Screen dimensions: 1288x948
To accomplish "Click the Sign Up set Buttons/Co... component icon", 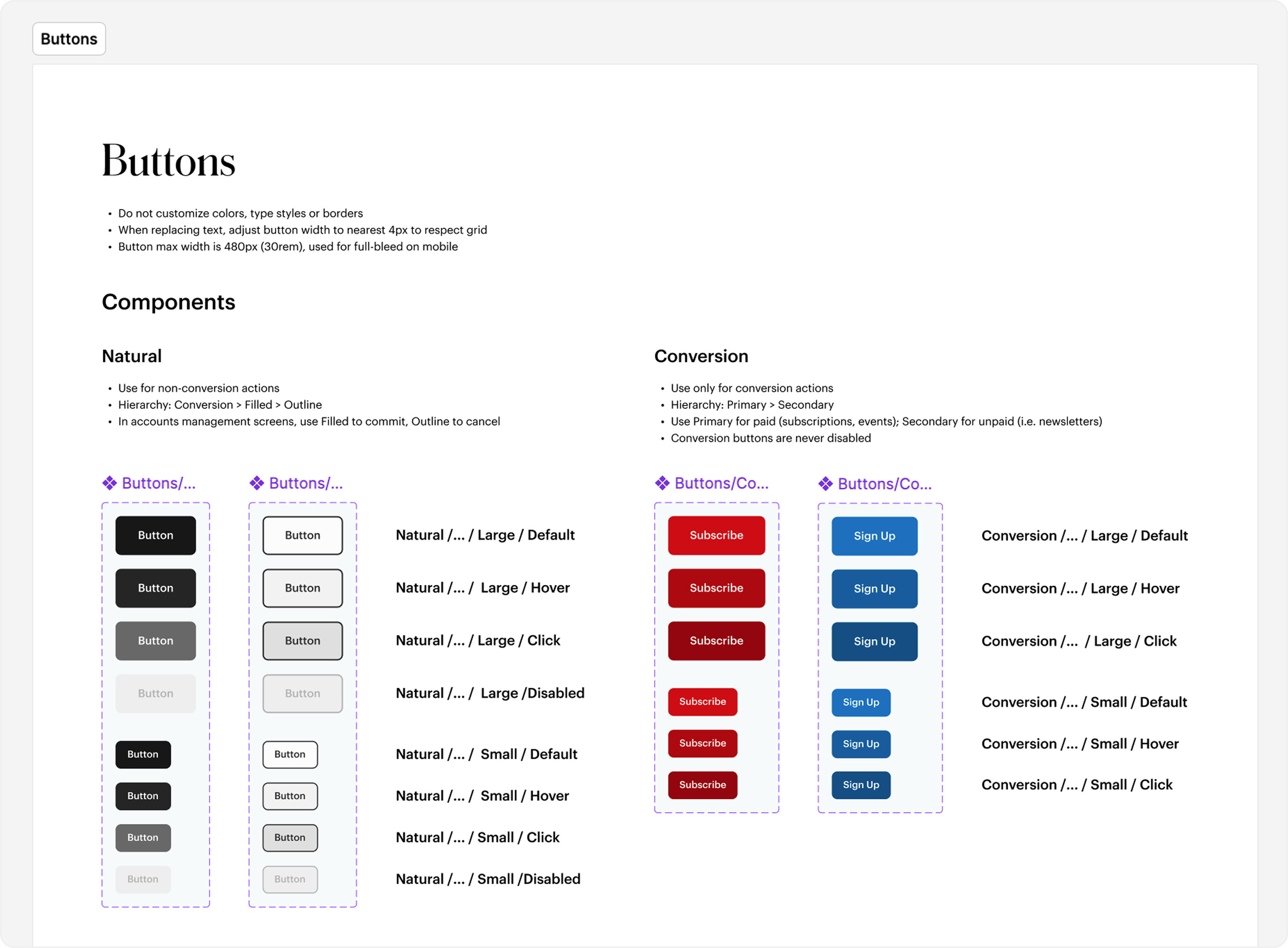I will 826,484.
